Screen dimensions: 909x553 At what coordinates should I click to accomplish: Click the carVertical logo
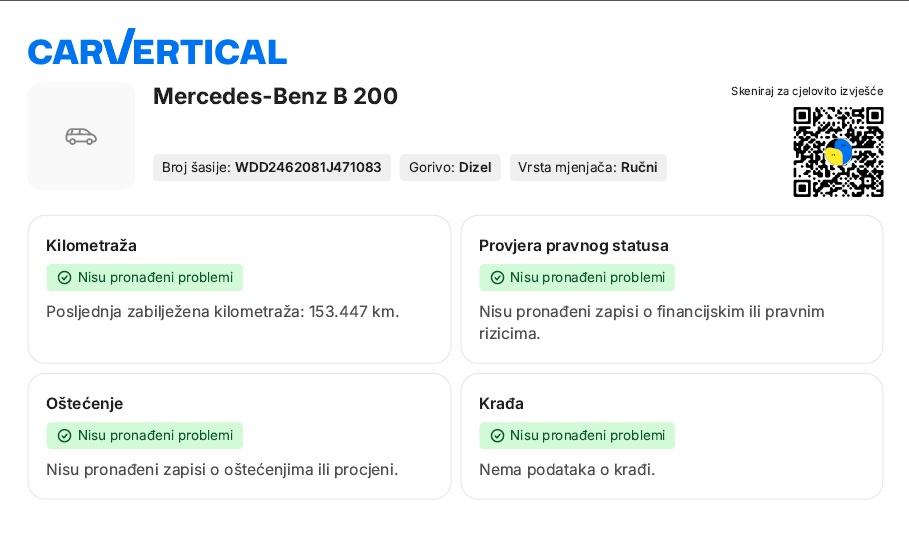pyautogui.click(x=157, y=48)
